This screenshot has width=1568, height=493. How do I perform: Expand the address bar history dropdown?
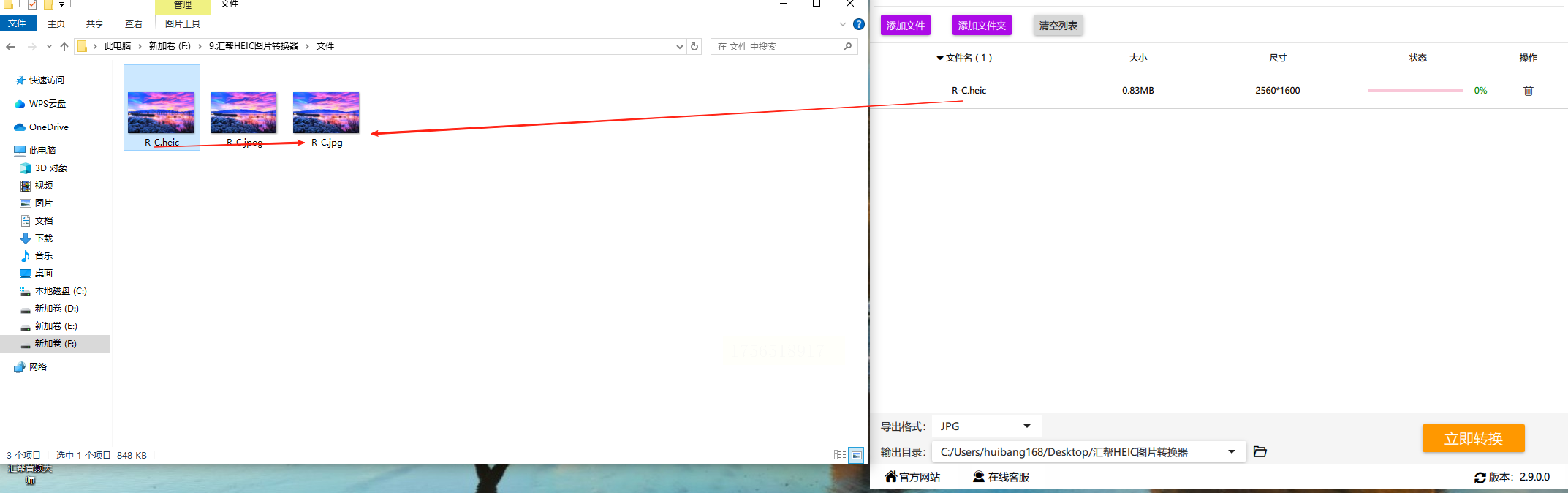680,46
